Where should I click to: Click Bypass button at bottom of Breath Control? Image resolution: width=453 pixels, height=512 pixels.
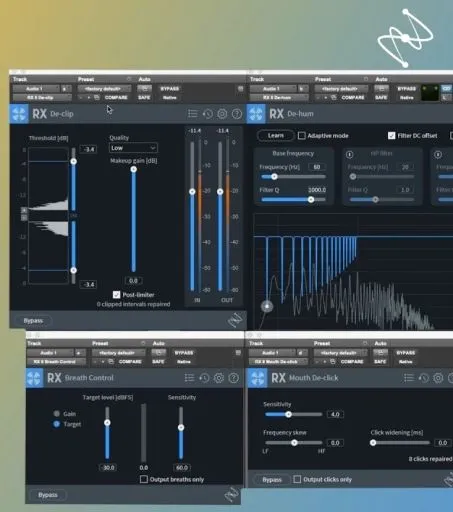(48, 495)
